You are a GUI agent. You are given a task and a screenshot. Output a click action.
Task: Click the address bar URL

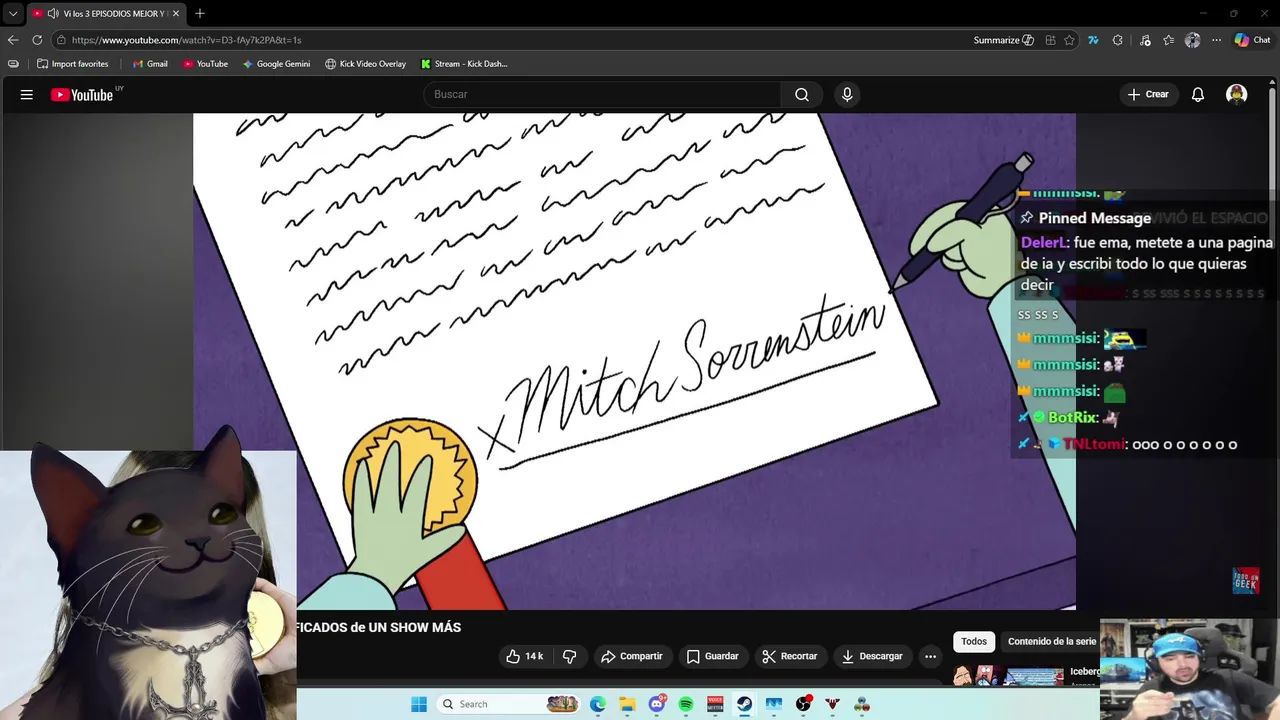pyautogui.click(x=186, y=40)
